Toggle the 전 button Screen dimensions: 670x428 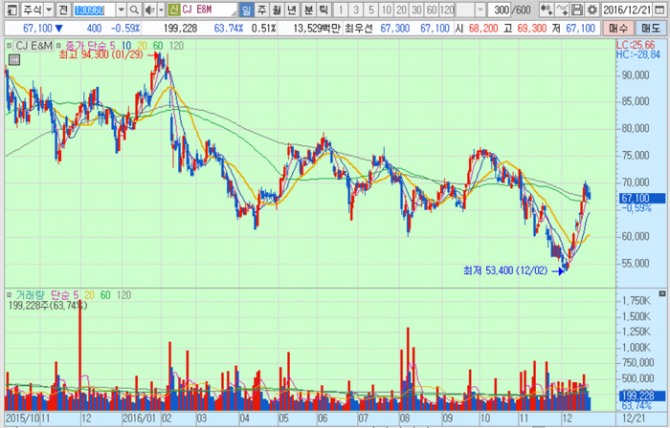point(63,10)
